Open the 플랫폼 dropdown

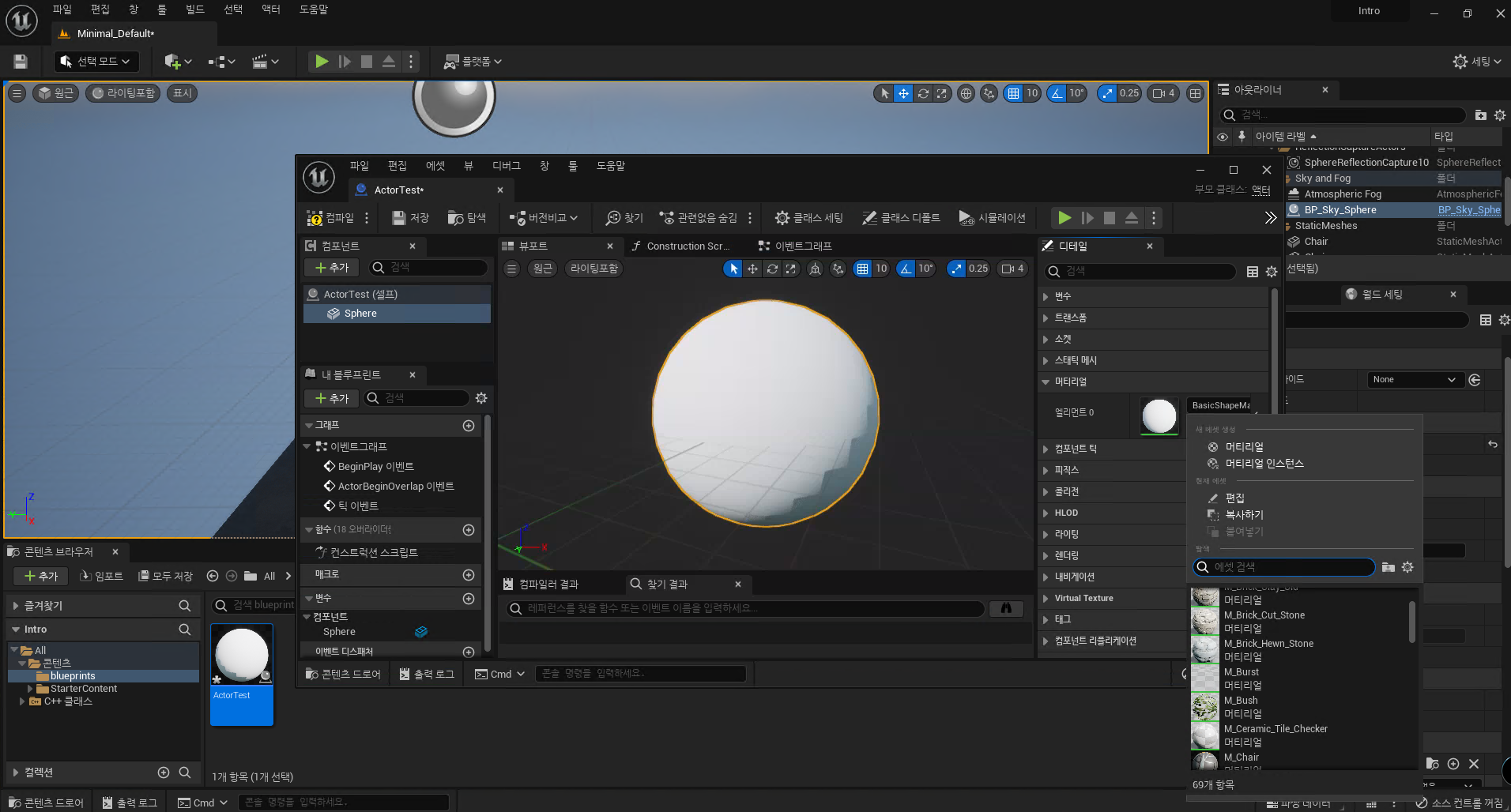(x=473, y=61)
